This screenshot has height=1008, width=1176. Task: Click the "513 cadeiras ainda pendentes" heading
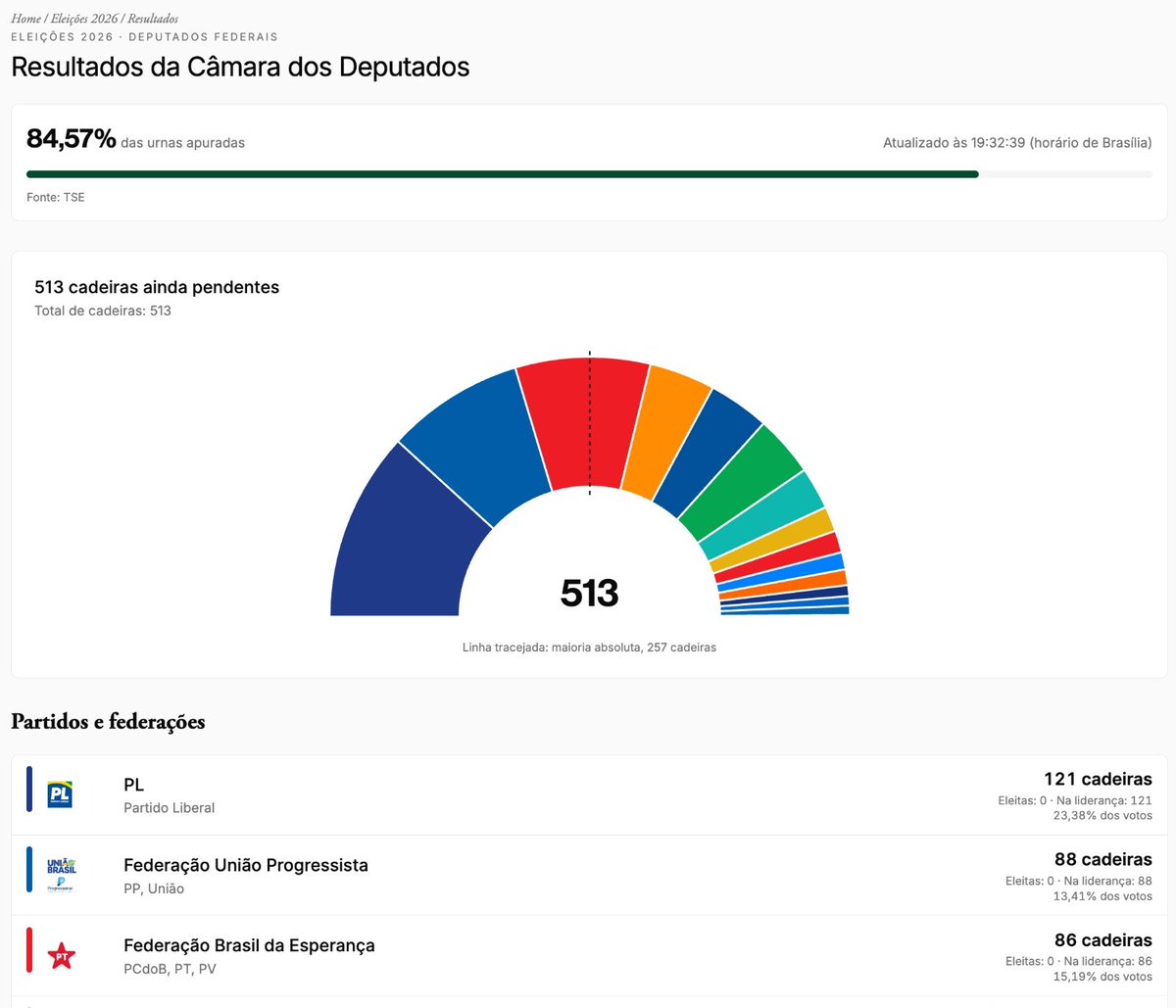tap(157, 287)
